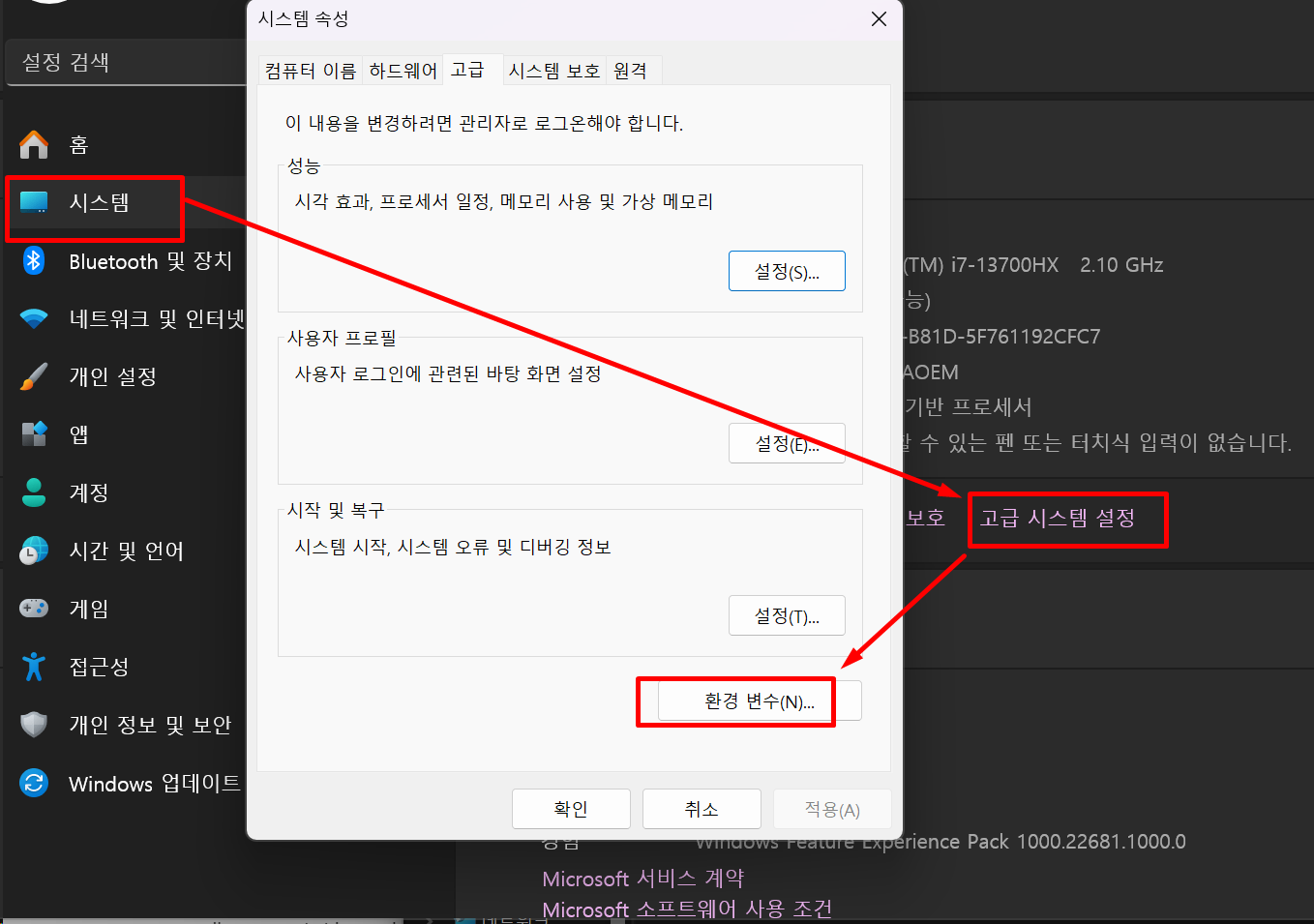This screenshot has height=924, width=1314.
Task: Click the 적용(A) button
Action: [x=832, y=809]
